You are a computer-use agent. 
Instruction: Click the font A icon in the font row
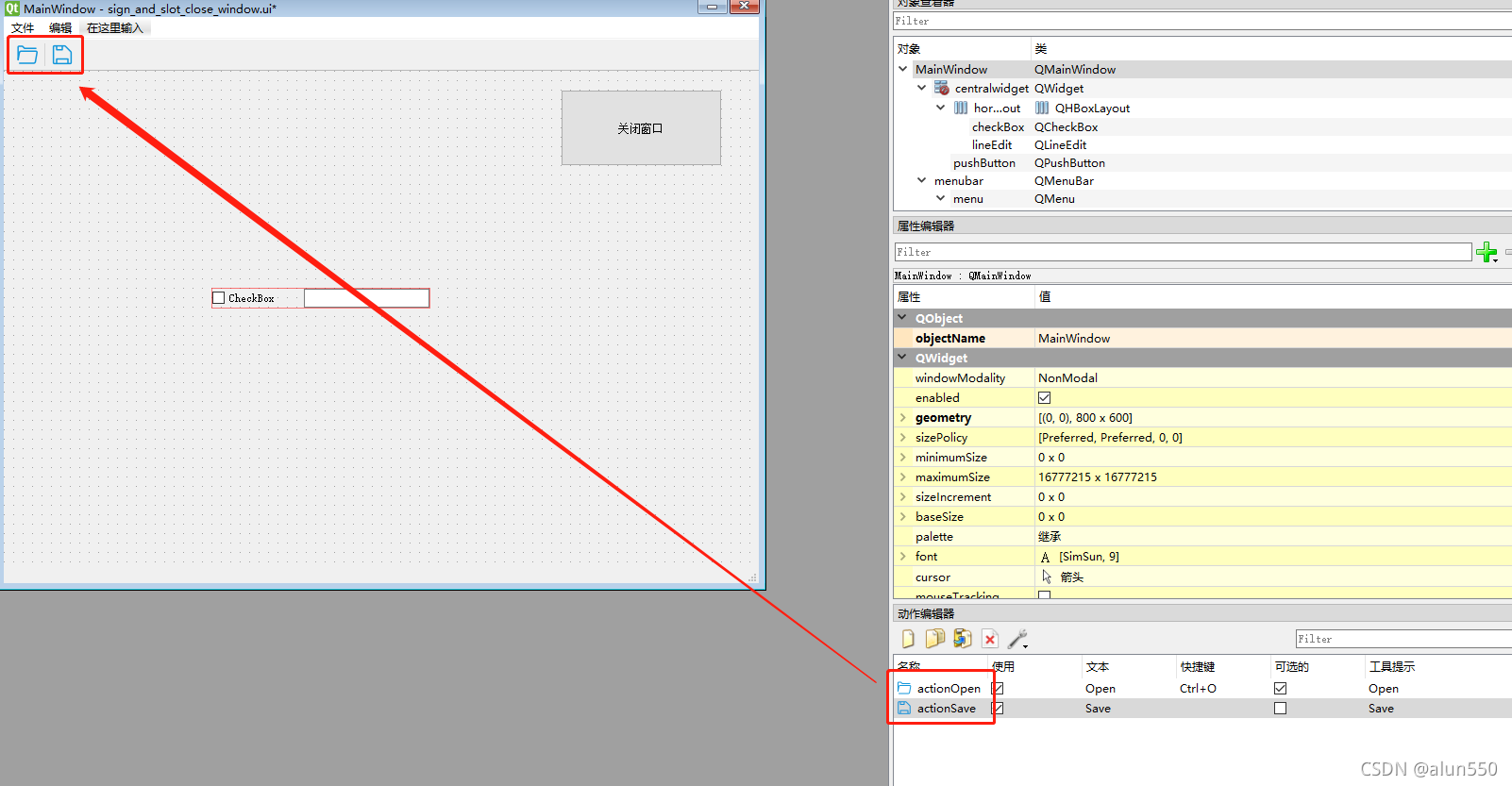pyautogui.click(x=1045, y=557)
